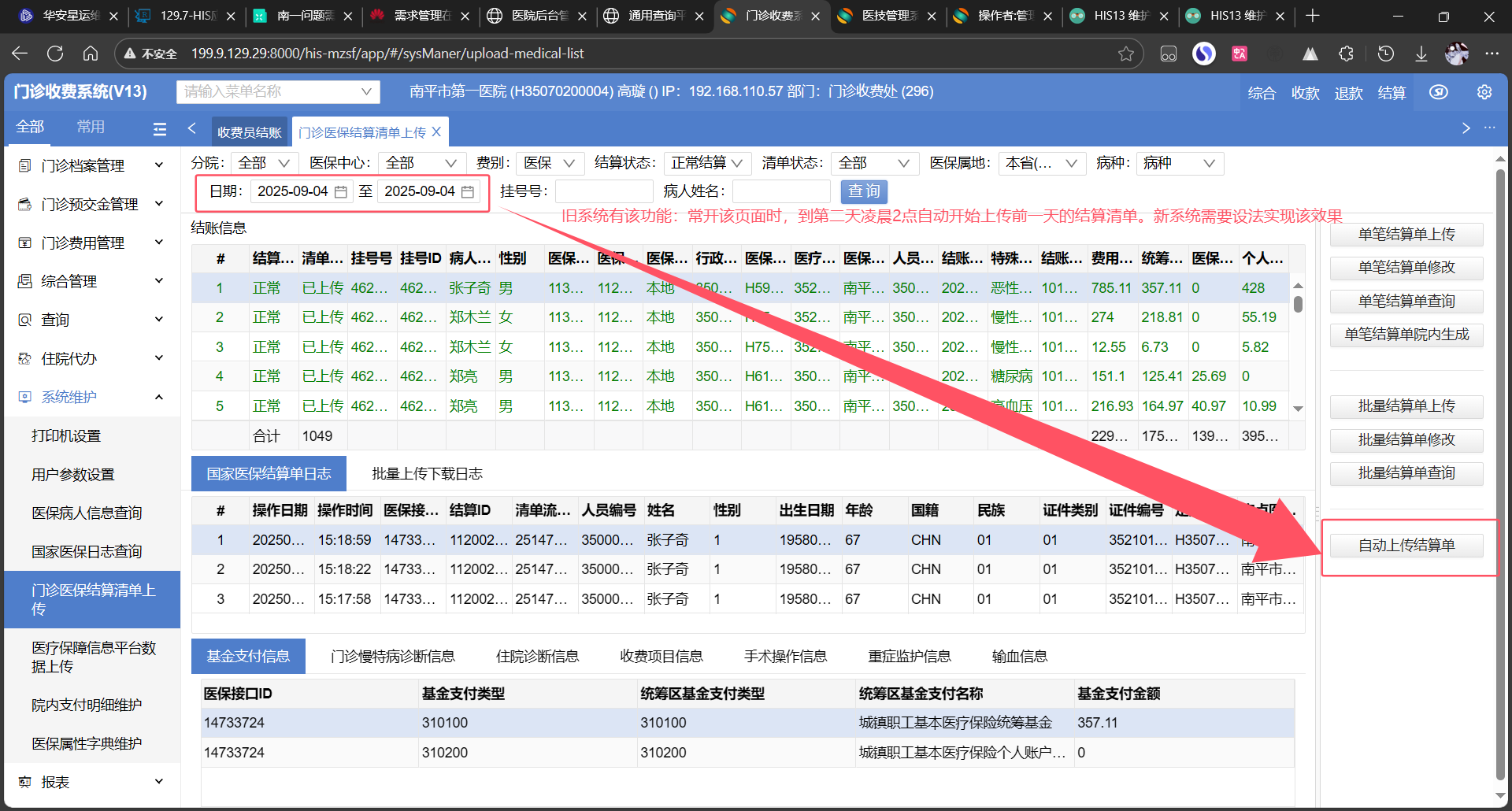Open 收费项目信息 tab
Image resolution: width=1512 pixels, height=811 pixels.
(x=661, y=656)
